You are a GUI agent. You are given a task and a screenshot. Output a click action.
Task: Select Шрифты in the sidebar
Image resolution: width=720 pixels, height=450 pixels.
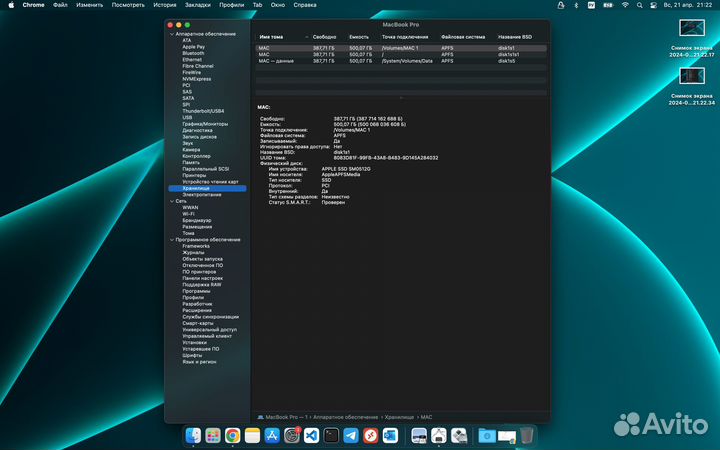(x=192, y=355)
